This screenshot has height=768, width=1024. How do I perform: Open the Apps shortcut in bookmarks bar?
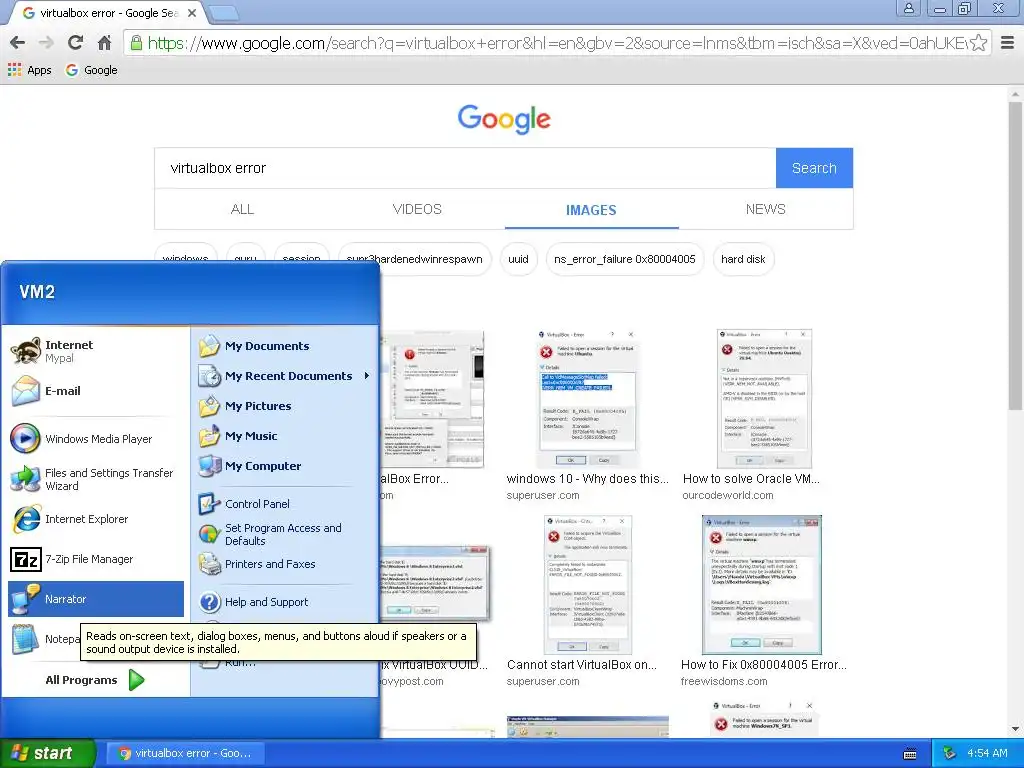click(29, 70)
